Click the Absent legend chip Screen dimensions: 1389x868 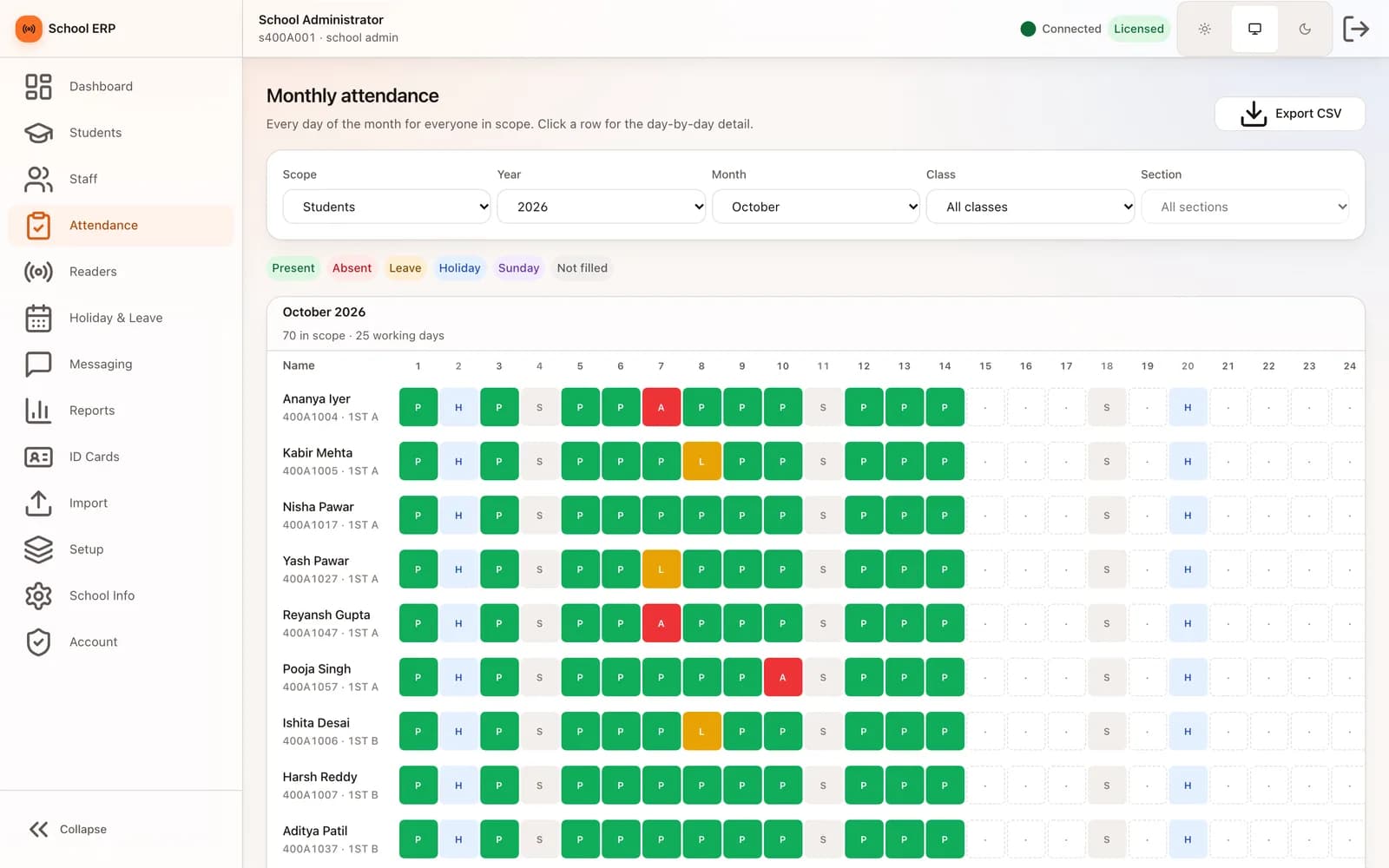[x=352, y=268]
